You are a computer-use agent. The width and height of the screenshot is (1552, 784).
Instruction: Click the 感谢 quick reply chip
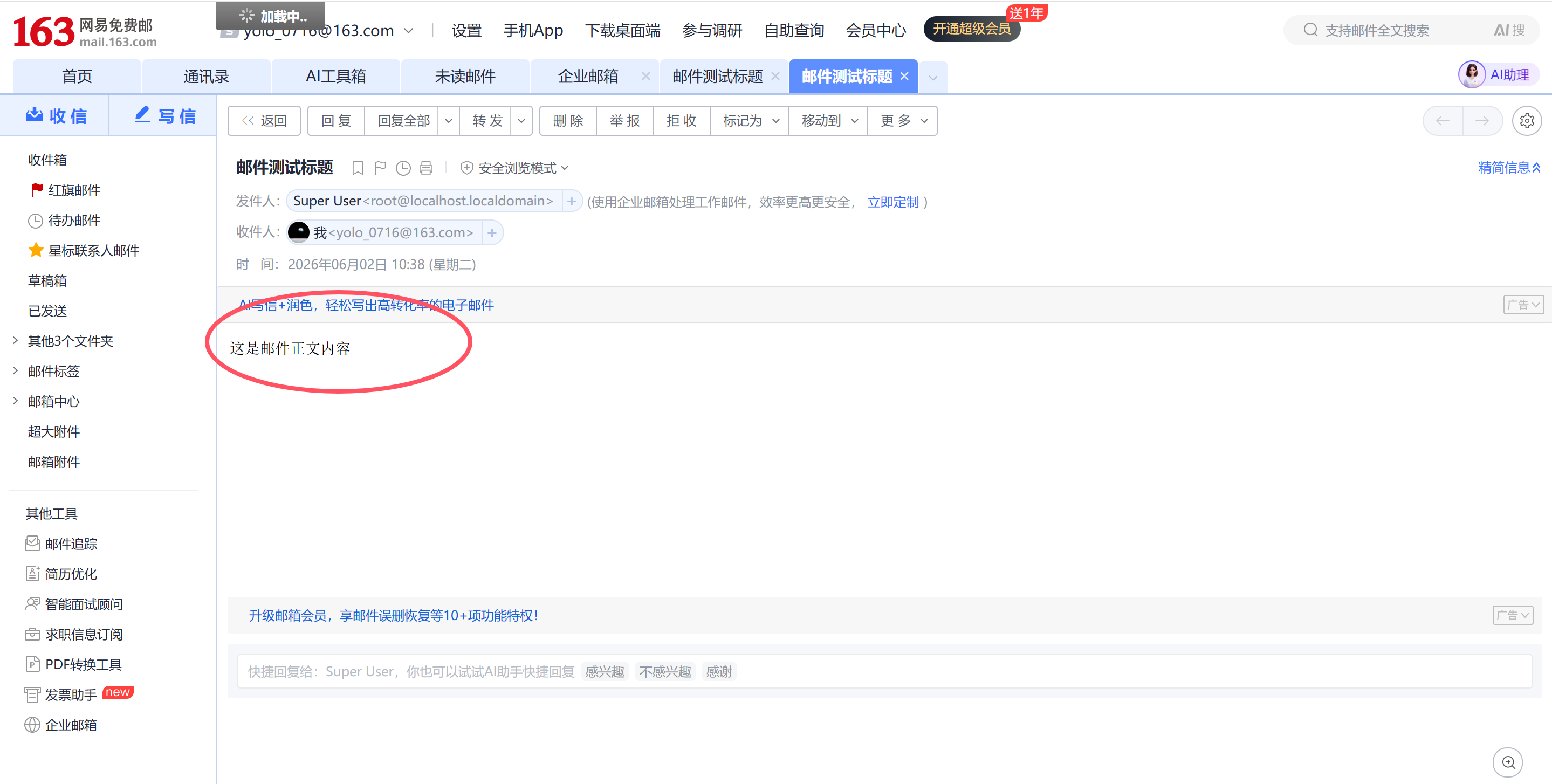click(x=719, y=671)
